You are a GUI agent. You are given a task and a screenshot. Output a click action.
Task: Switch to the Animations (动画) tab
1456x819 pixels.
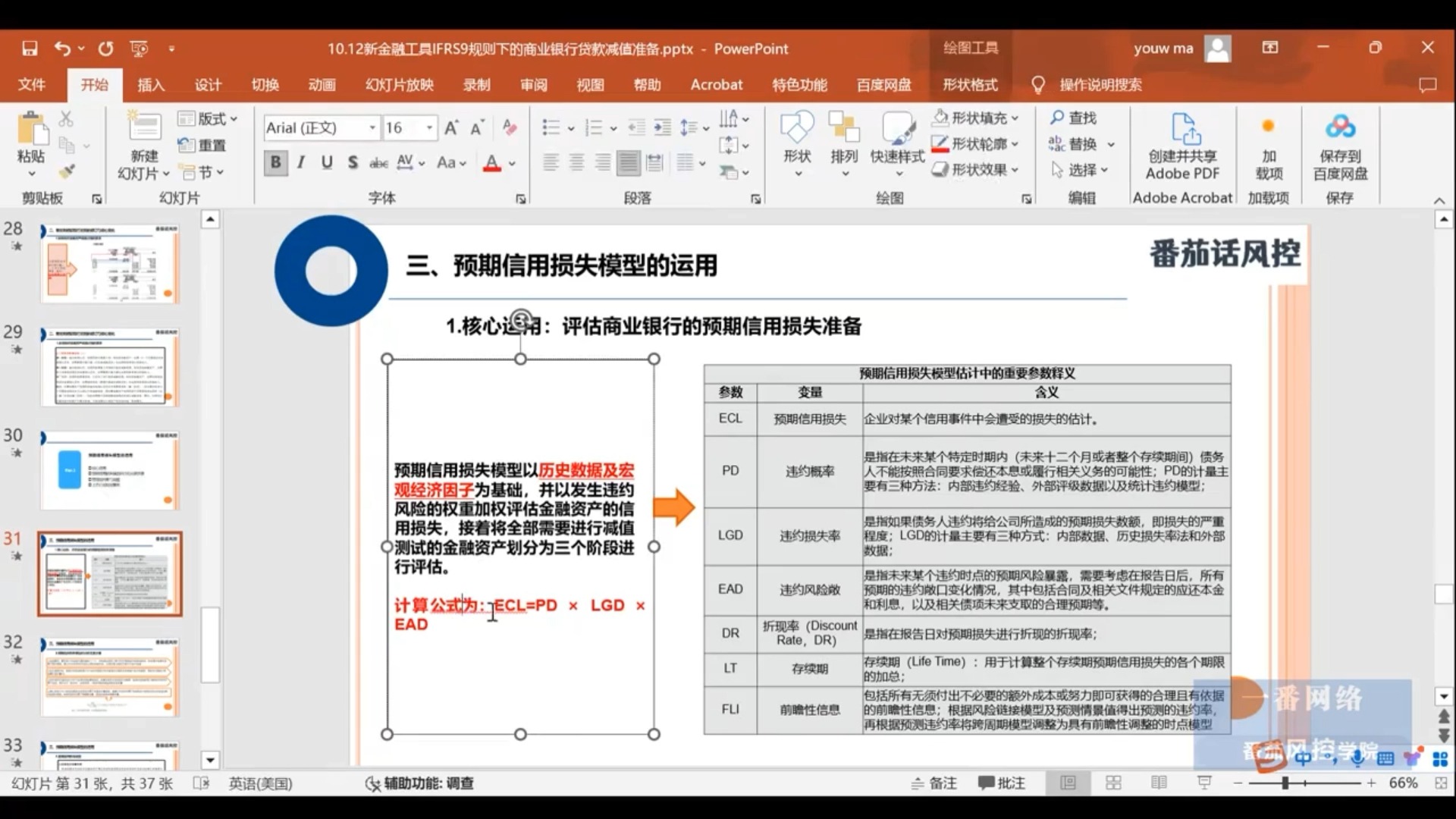(x=322, y=85)
